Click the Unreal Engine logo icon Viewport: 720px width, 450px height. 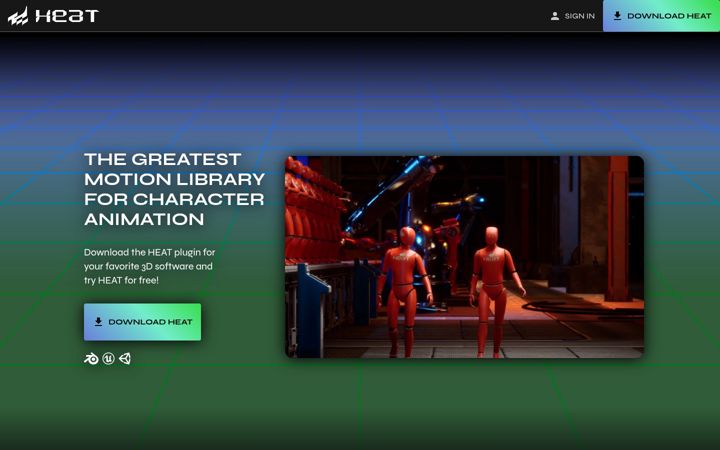tap(108, 359)
